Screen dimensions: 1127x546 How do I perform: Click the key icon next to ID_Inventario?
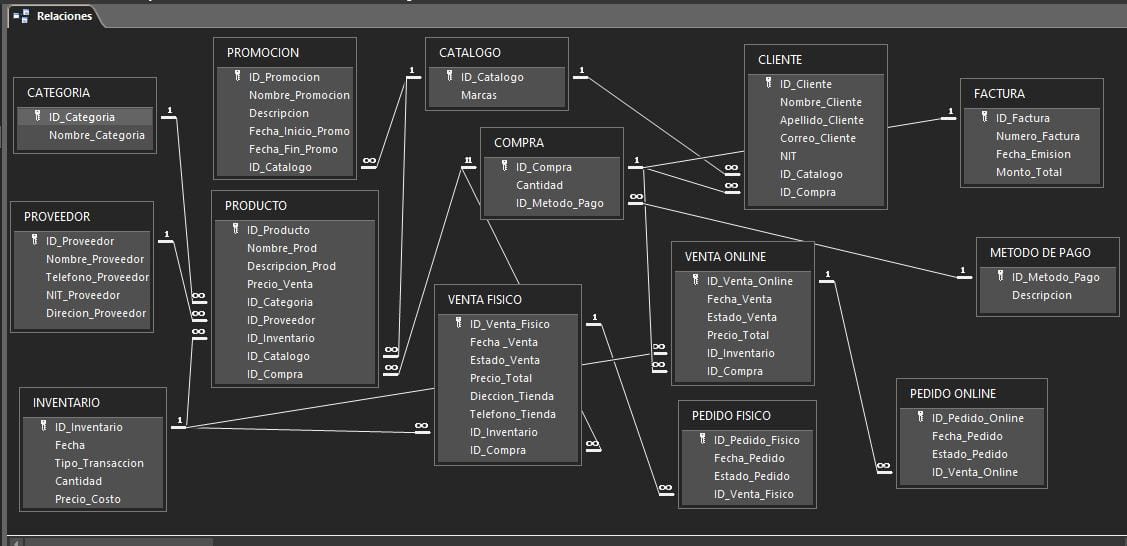tap(43, 426)
